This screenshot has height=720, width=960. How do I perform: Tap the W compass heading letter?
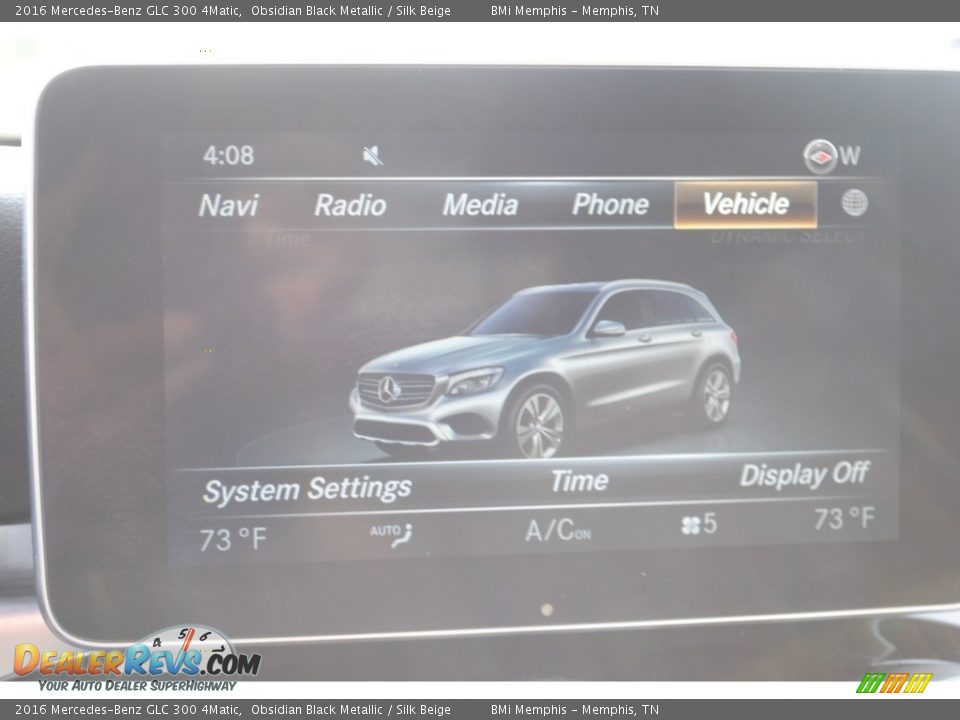tap(850, 155)
